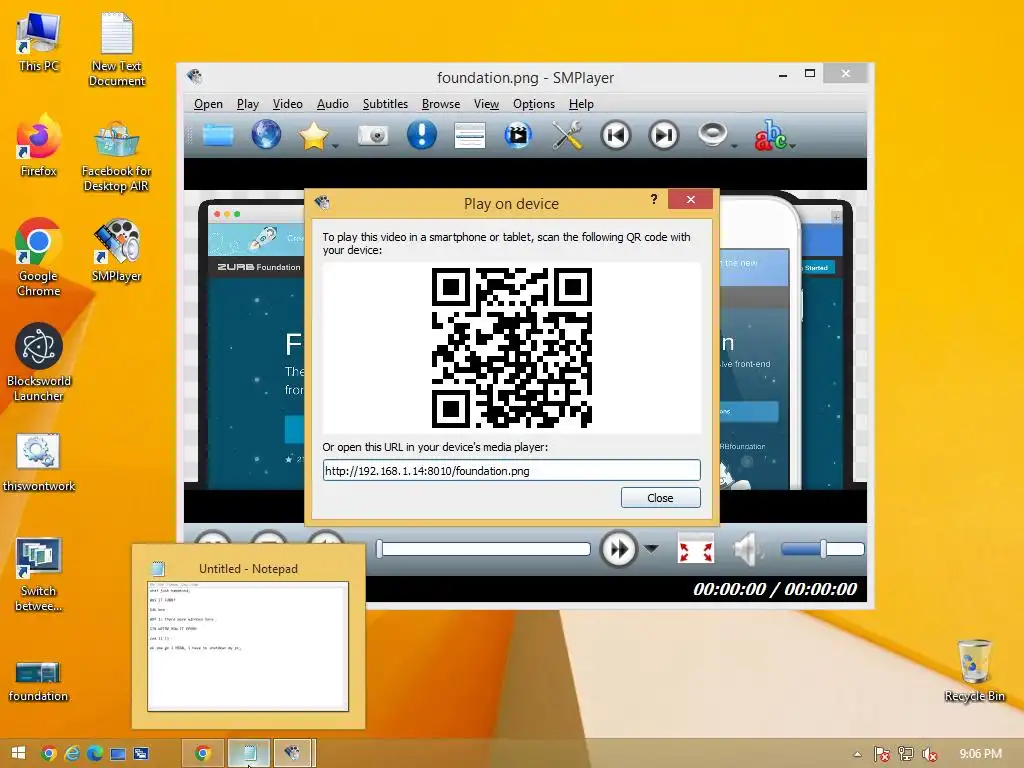Click the 9:06 PM taskbar clock
The height and width of the screenshot is (768, 1024).
(x=980, y=754)
